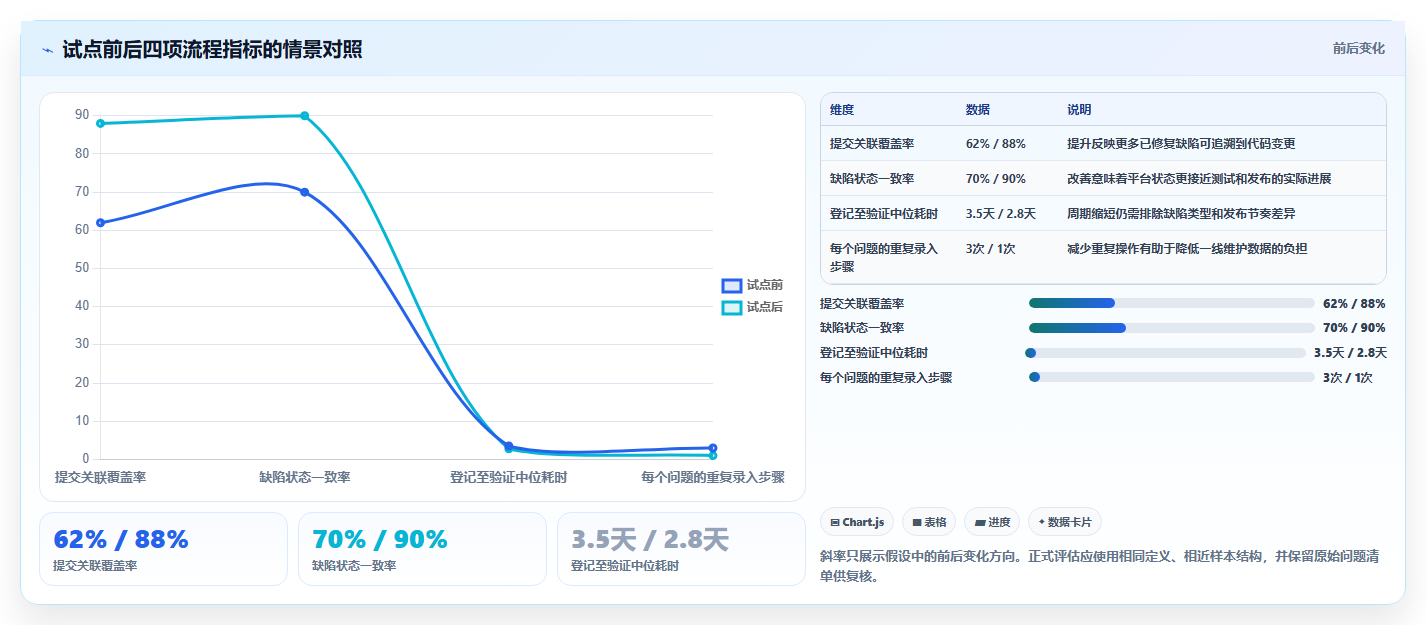Click the title 试点前后四项流程指标的情景对照

click(x=212, y=49)
